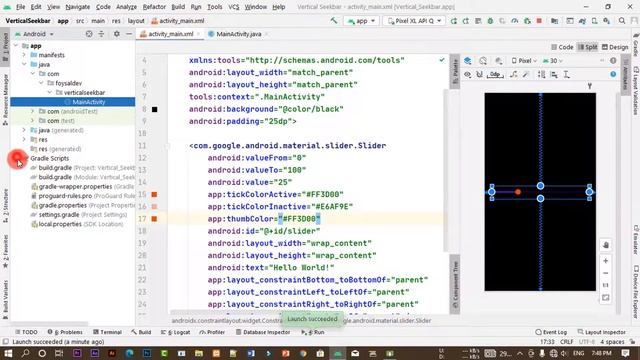Select MainActivity in project tree
The width and height of the screenshot is (640, 360).
[88, 102]
